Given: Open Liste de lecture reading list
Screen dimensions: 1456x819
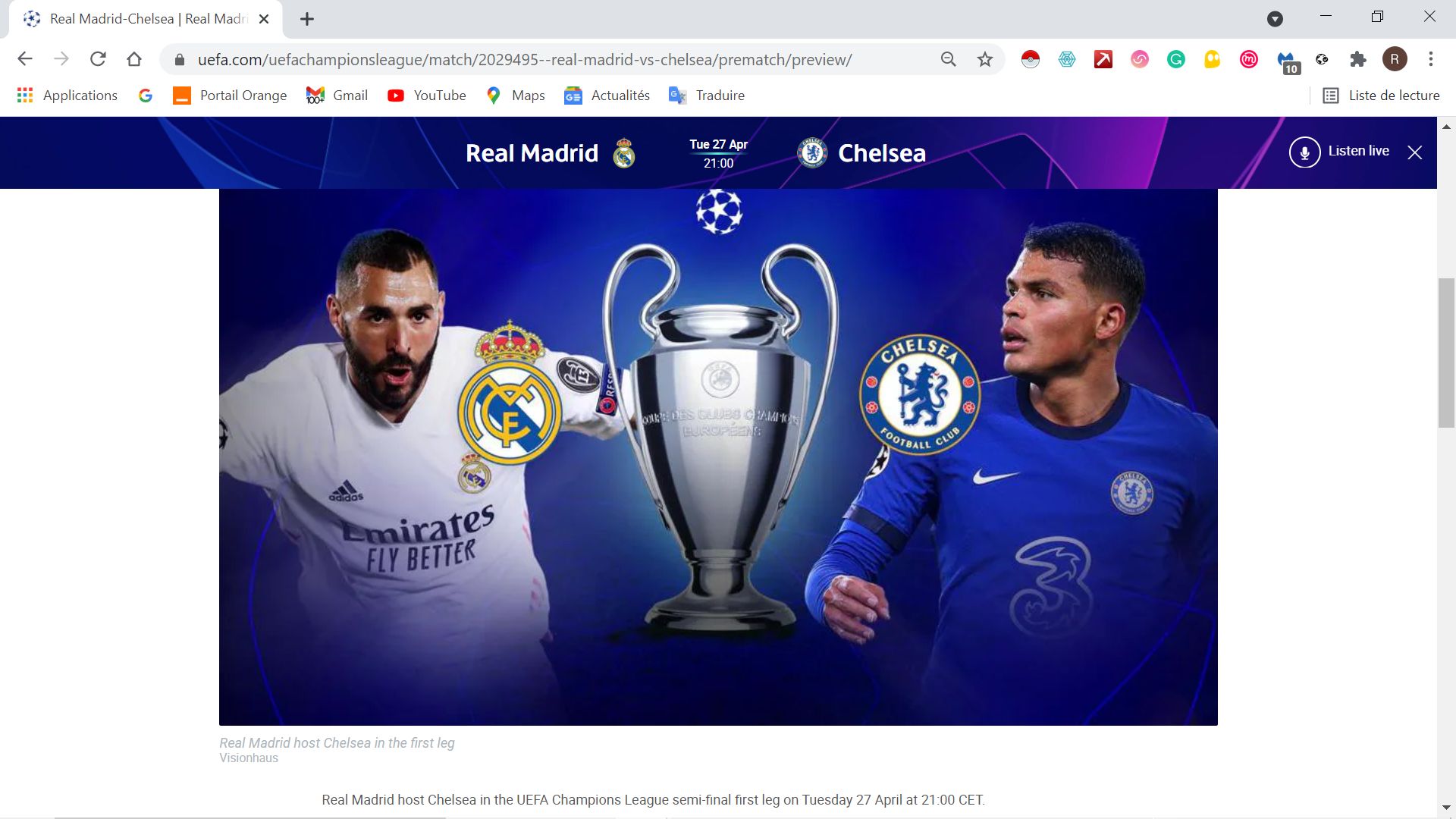Looking at the screenshot, I should [1381, 96].
